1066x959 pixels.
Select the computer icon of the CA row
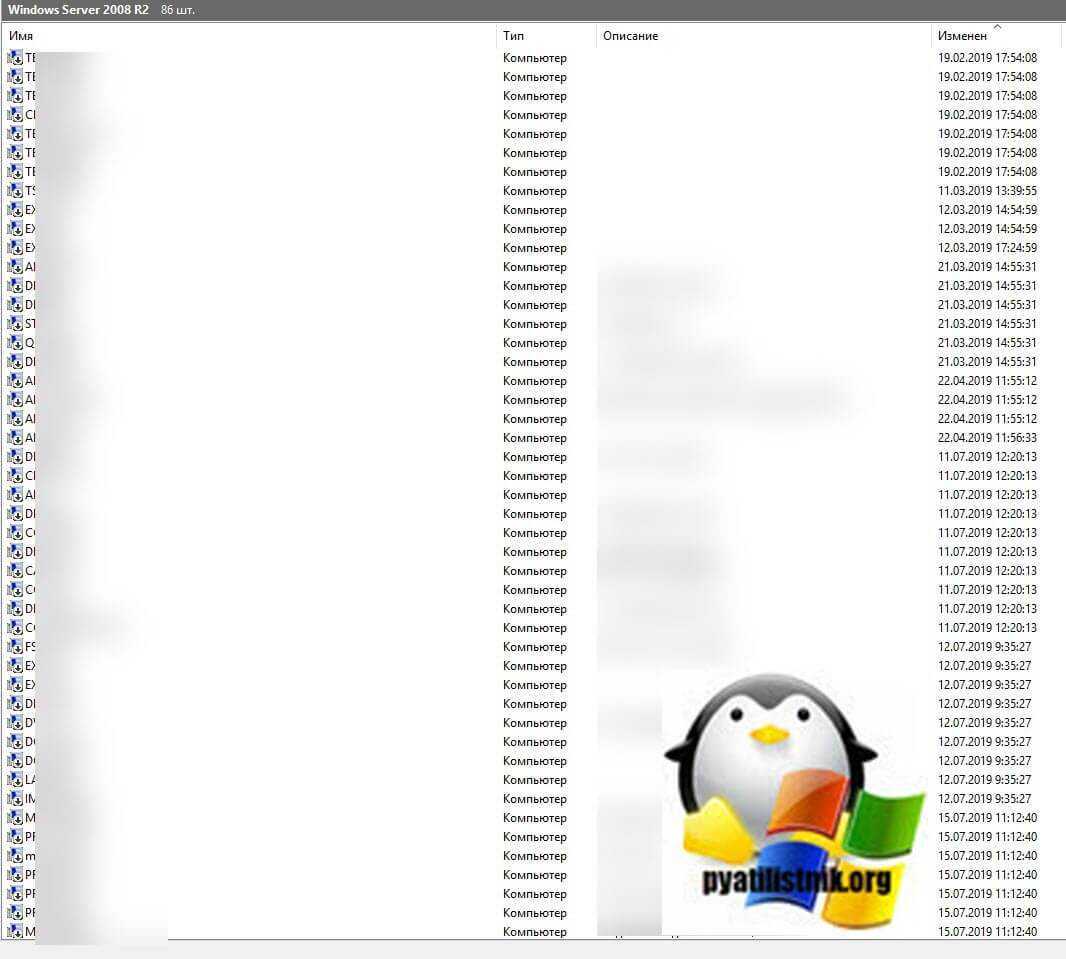tap(15, 571)
